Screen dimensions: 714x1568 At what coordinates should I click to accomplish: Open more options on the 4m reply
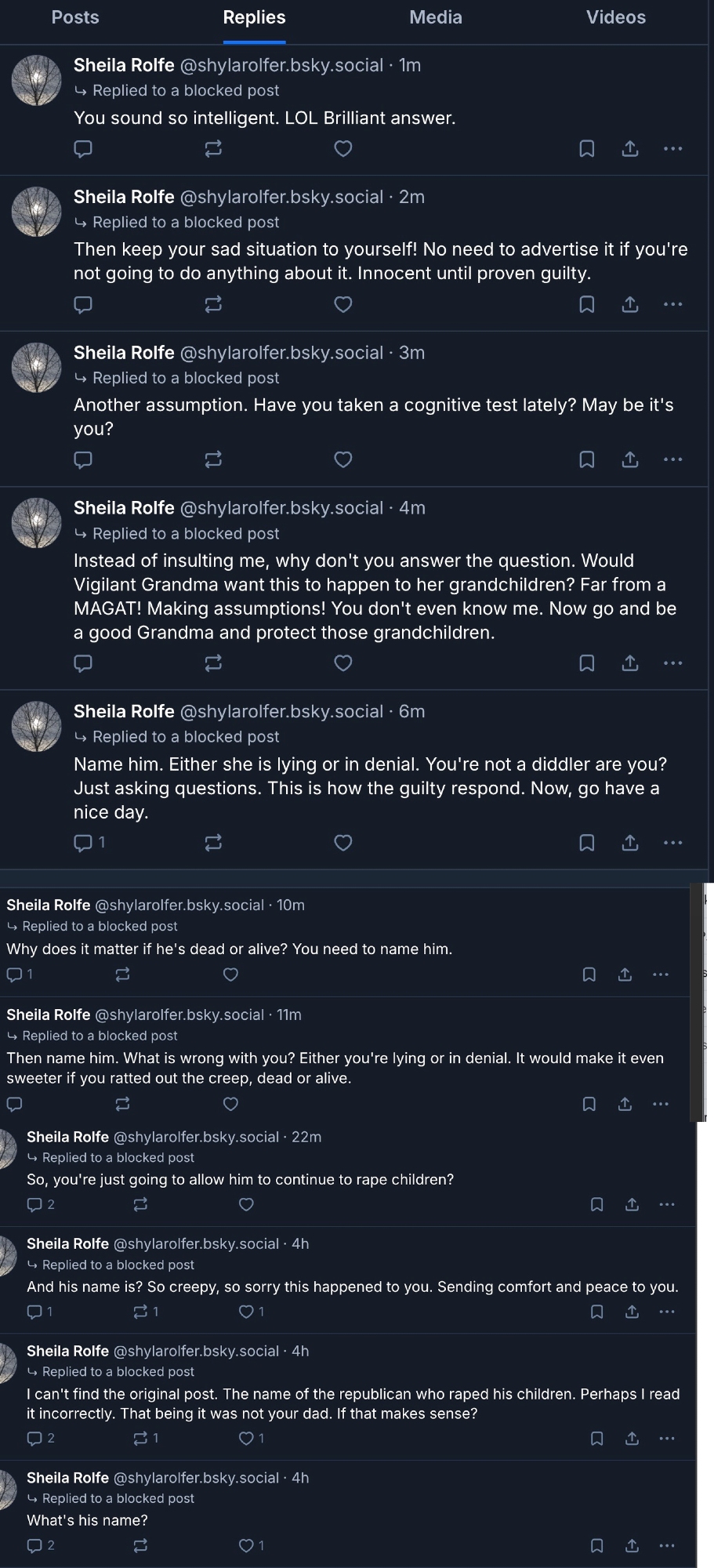coord(672,663)
